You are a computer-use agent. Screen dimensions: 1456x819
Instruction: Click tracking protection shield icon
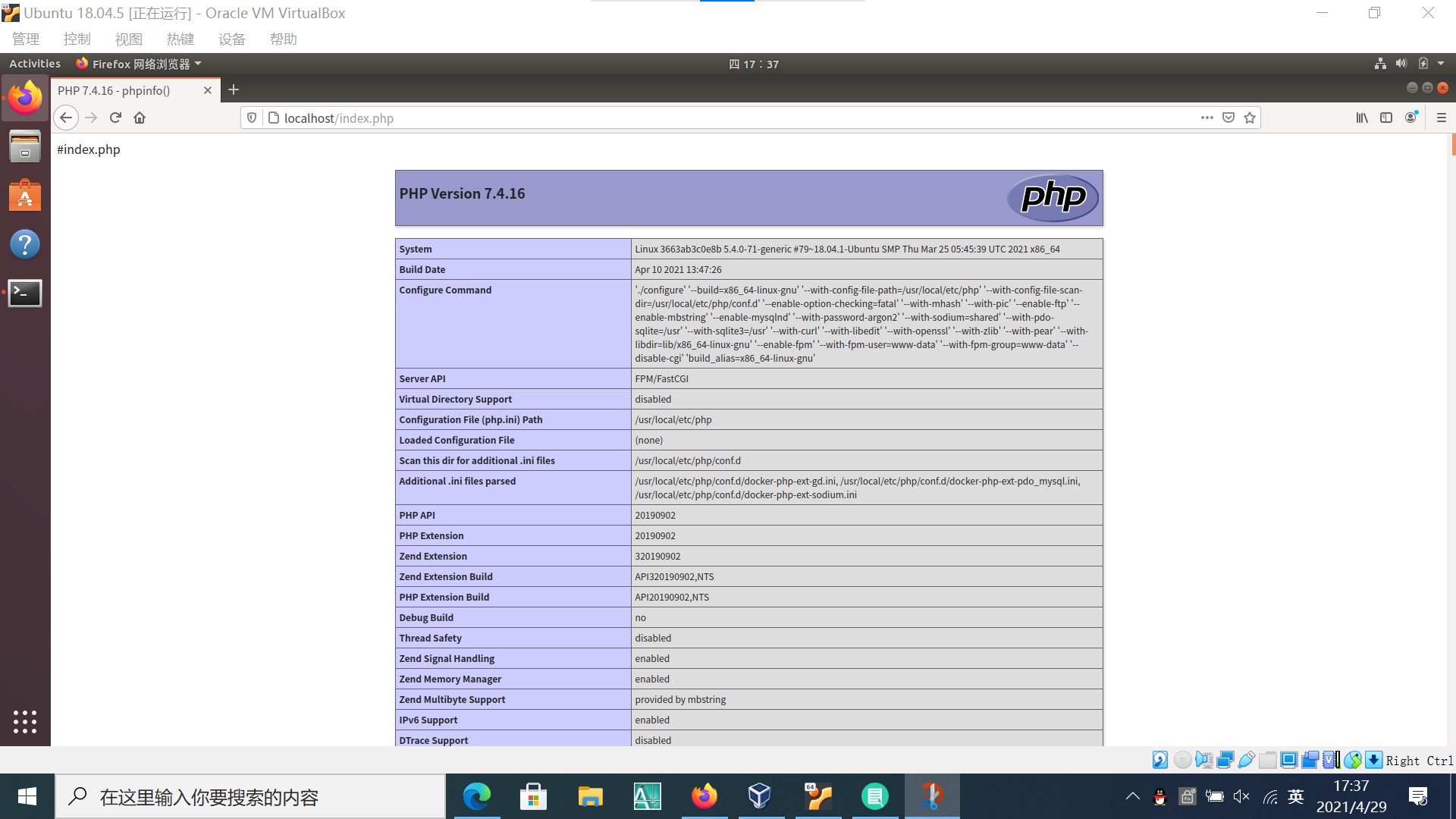[252, 118]
